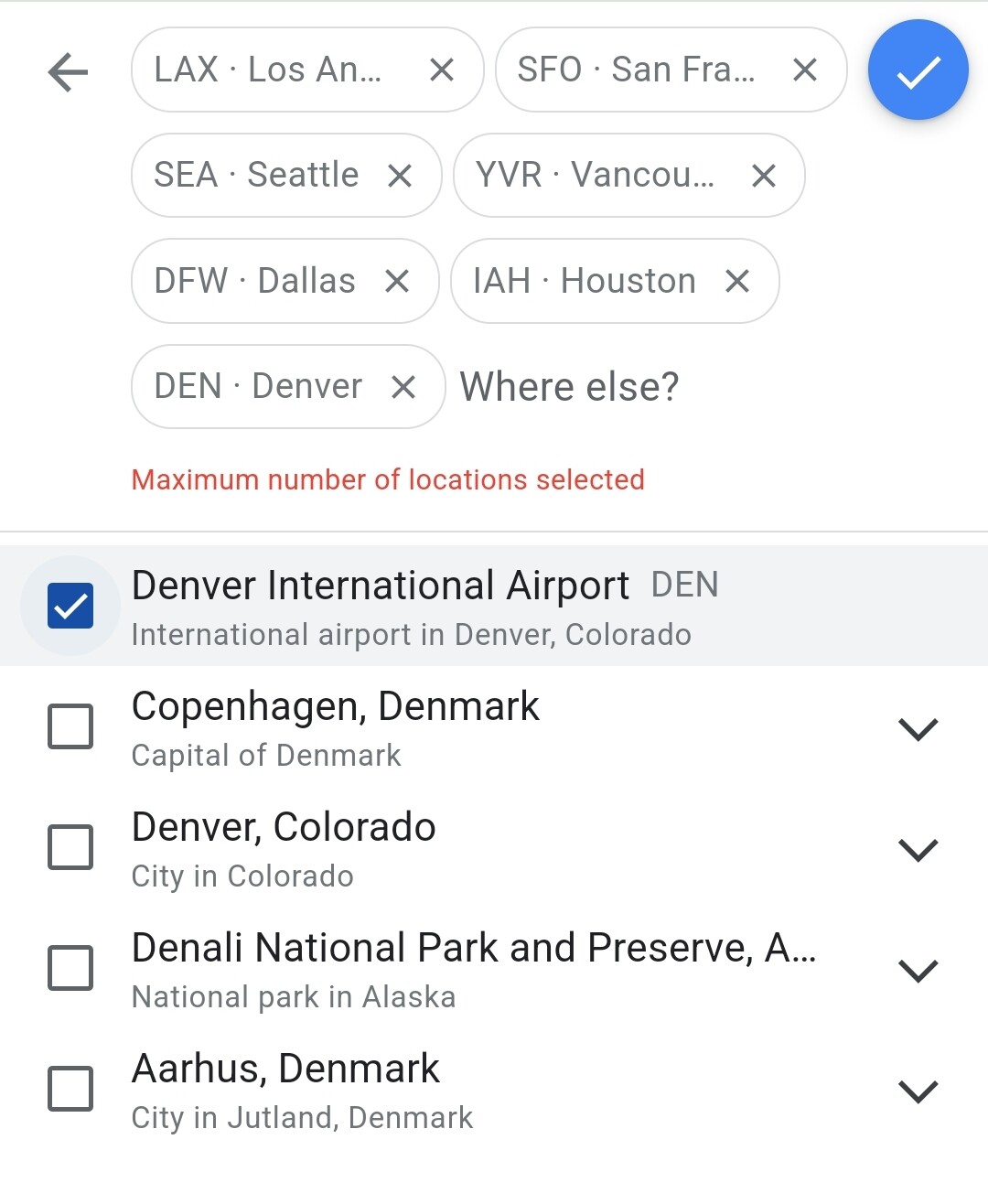
Task: Check the Denali National Park checkbox
Action: pos(70,968)
